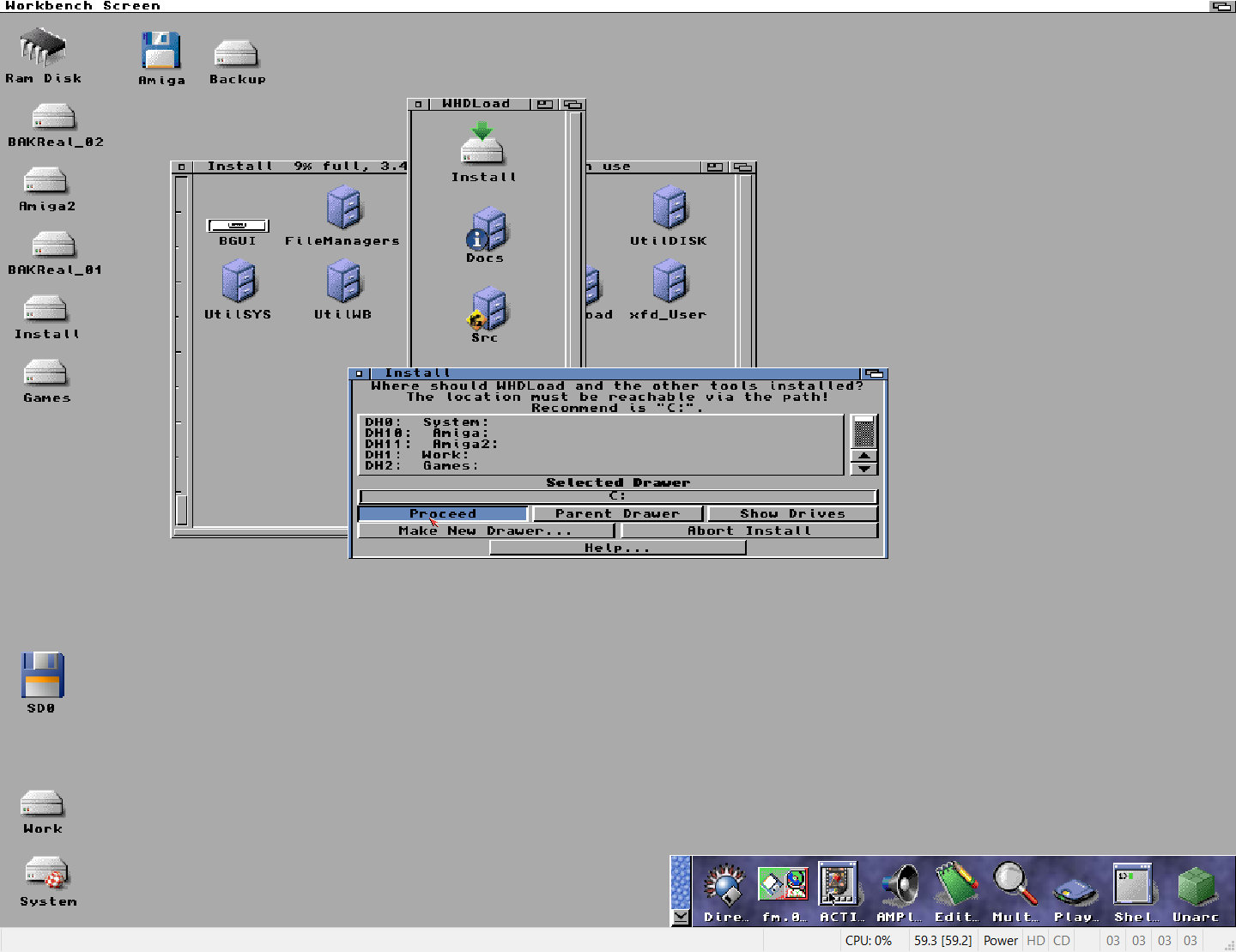Click drive list scroll up arrow

pos(863,456)
